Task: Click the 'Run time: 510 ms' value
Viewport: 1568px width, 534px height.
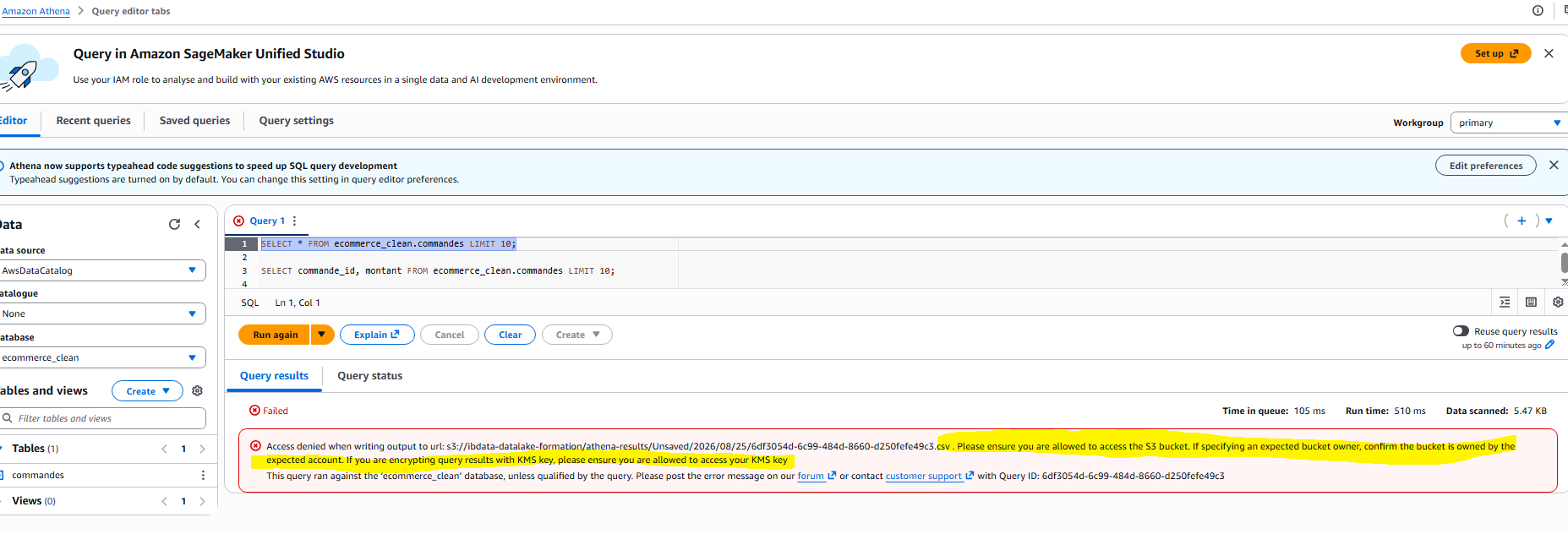Action: tap(1385, 411)
